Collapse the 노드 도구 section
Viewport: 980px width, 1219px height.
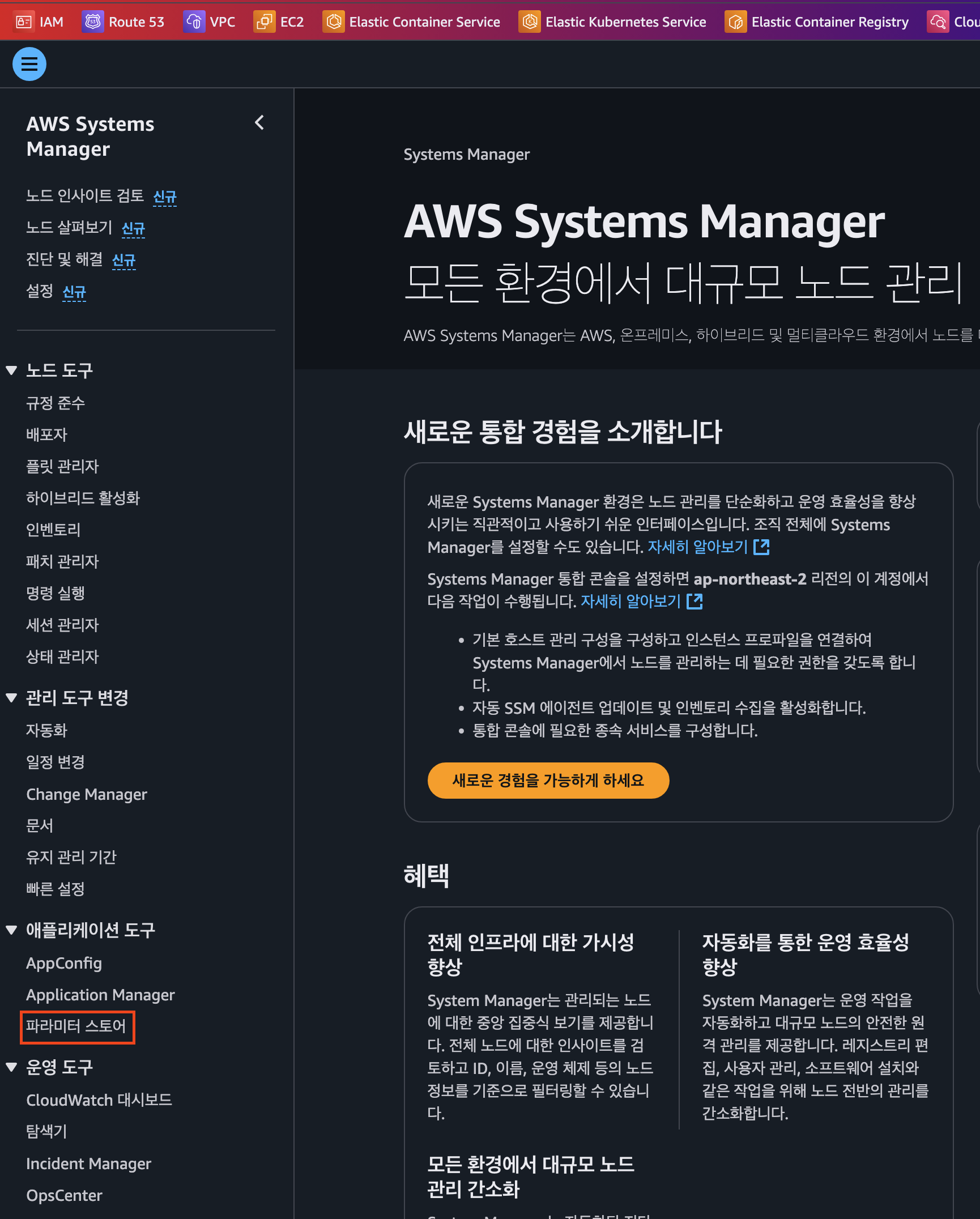tap(11, 370)
